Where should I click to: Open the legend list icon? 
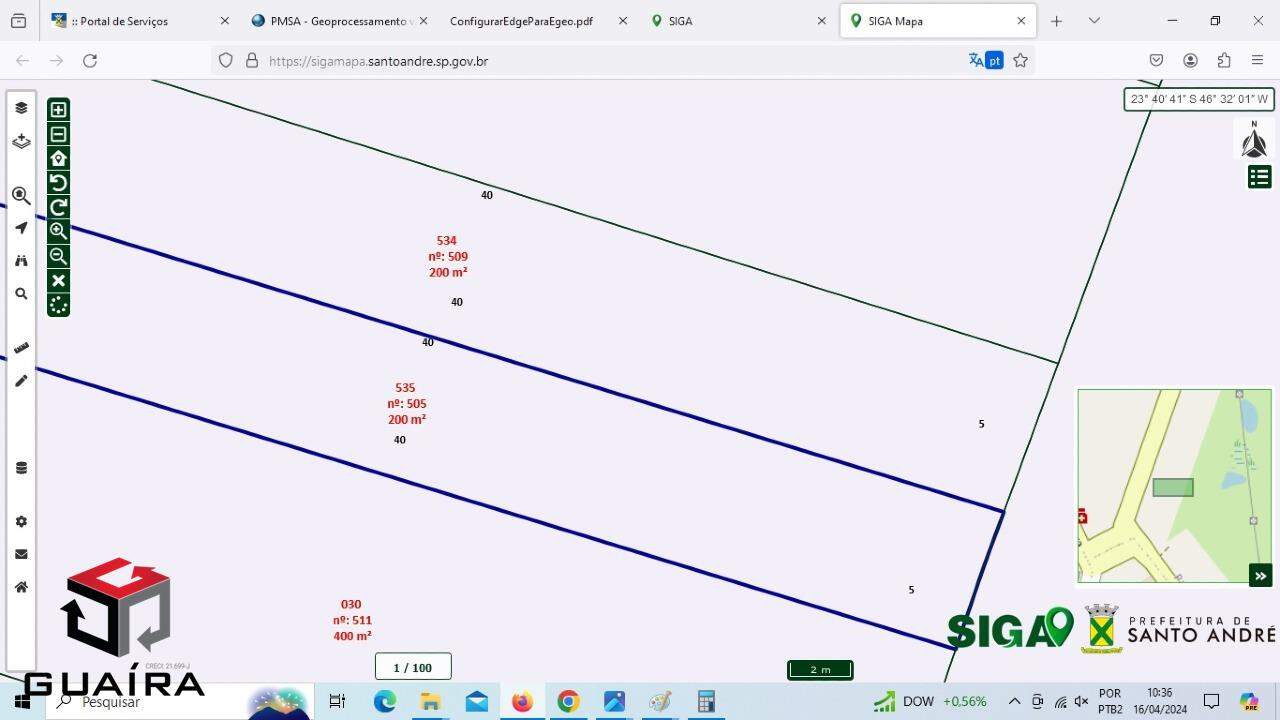click(x=1259, y=177)
